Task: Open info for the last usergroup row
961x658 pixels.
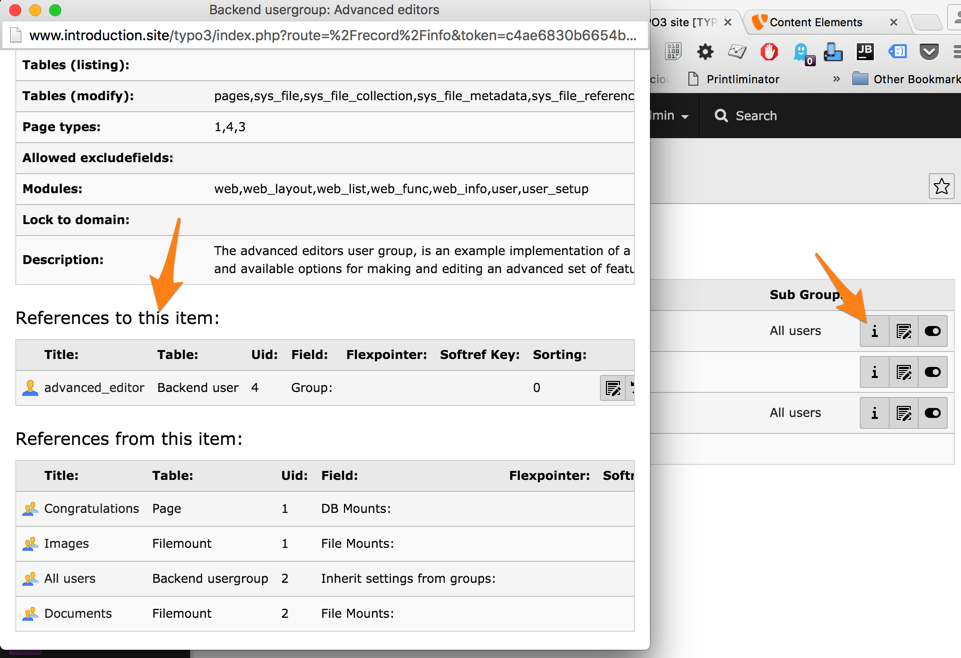Action: (875, 413)
